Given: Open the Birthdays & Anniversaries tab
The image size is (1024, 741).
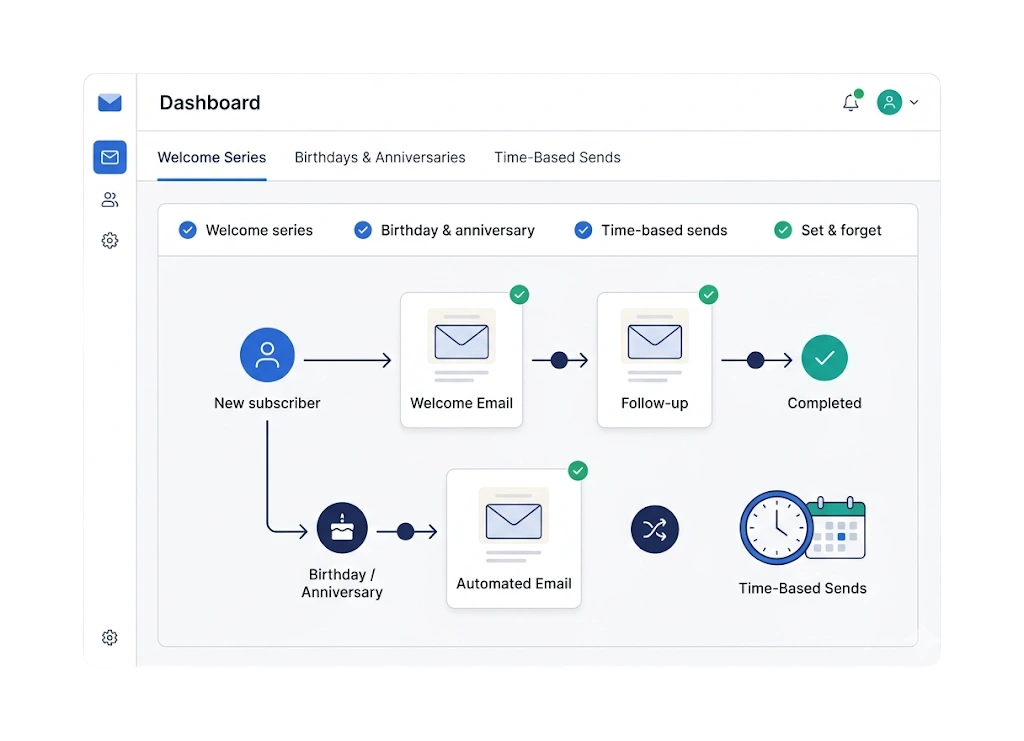Looking at the screenshot, I should [x=380, y=157].
